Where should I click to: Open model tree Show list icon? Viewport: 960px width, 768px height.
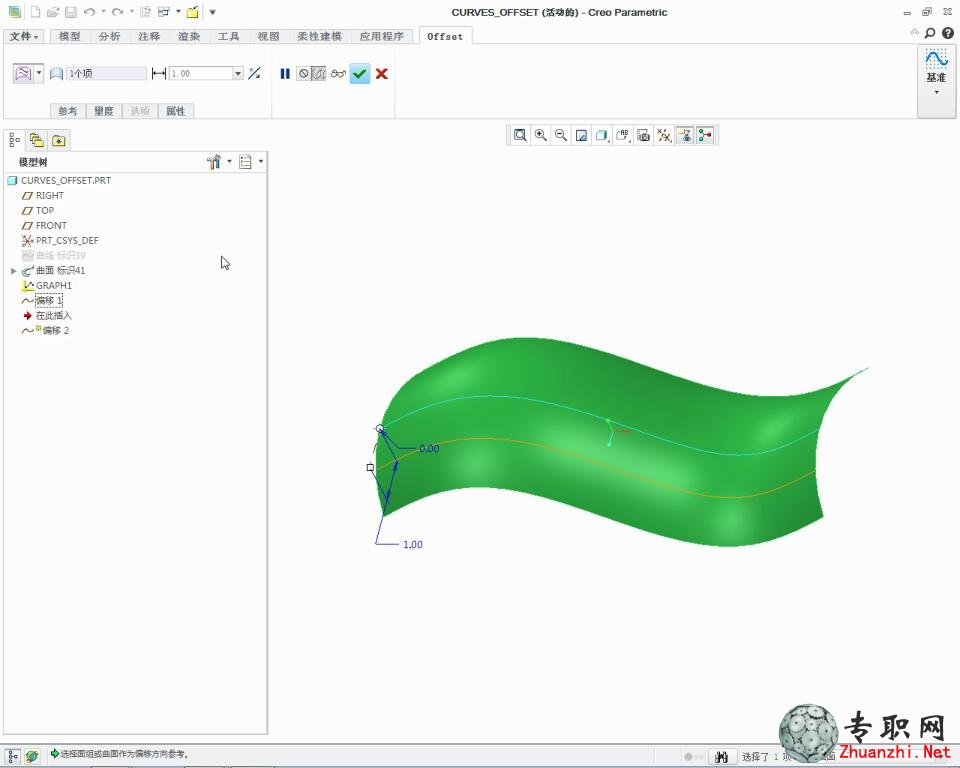click(246, 162)
